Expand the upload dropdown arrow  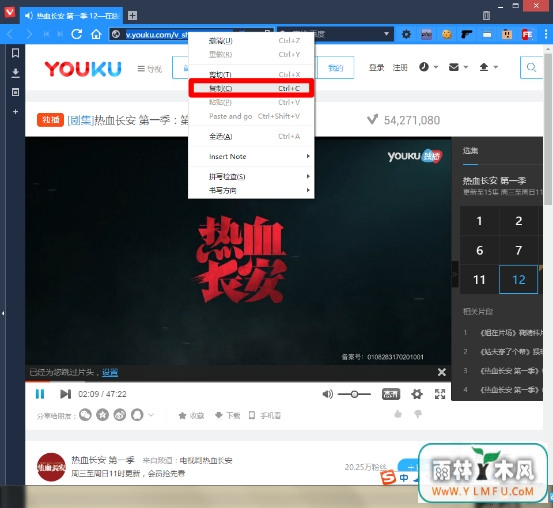pyautogui.click(x=496, y=67)
